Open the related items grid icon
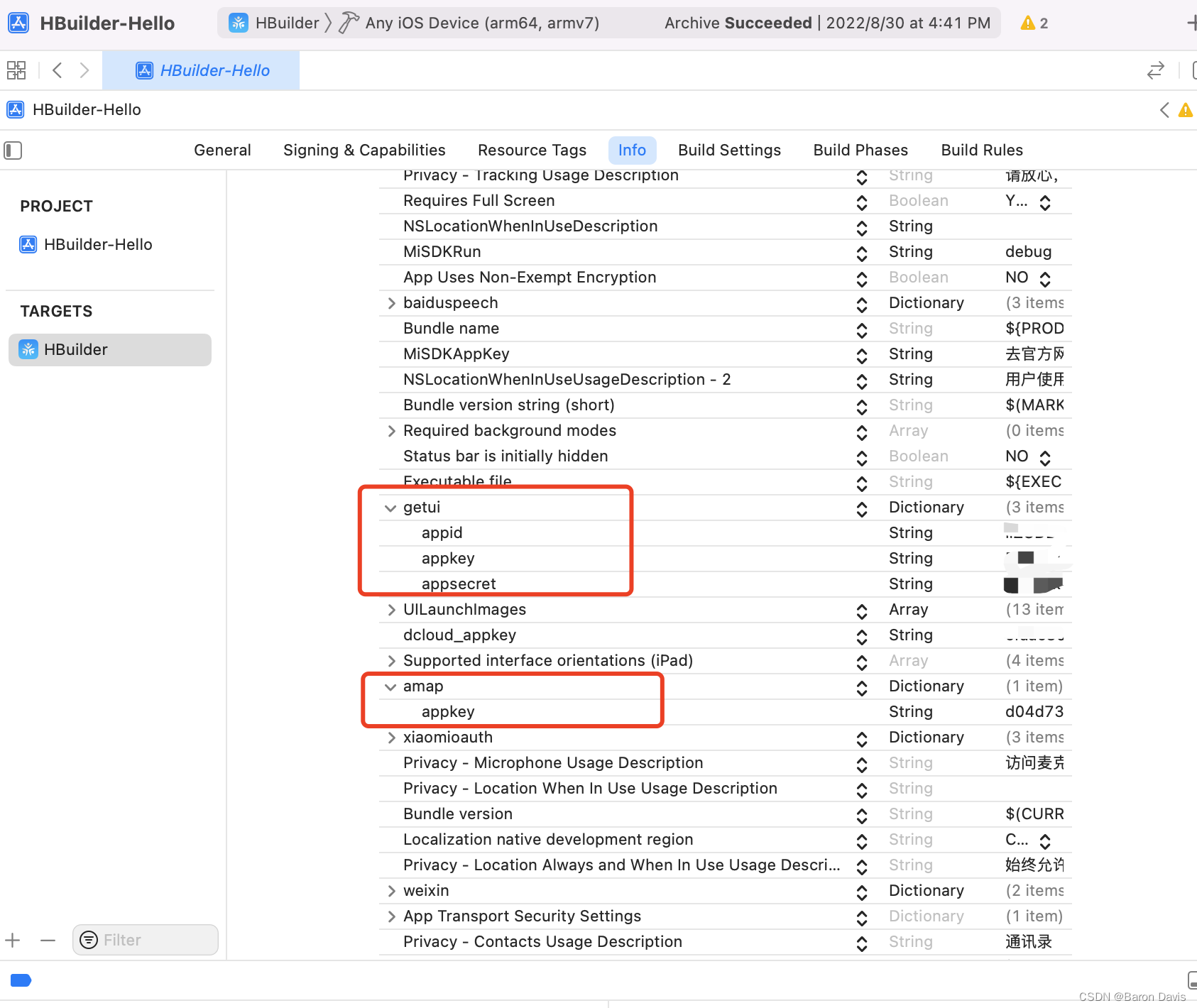The image size is (1197, 1008). (x=16, y=70)
